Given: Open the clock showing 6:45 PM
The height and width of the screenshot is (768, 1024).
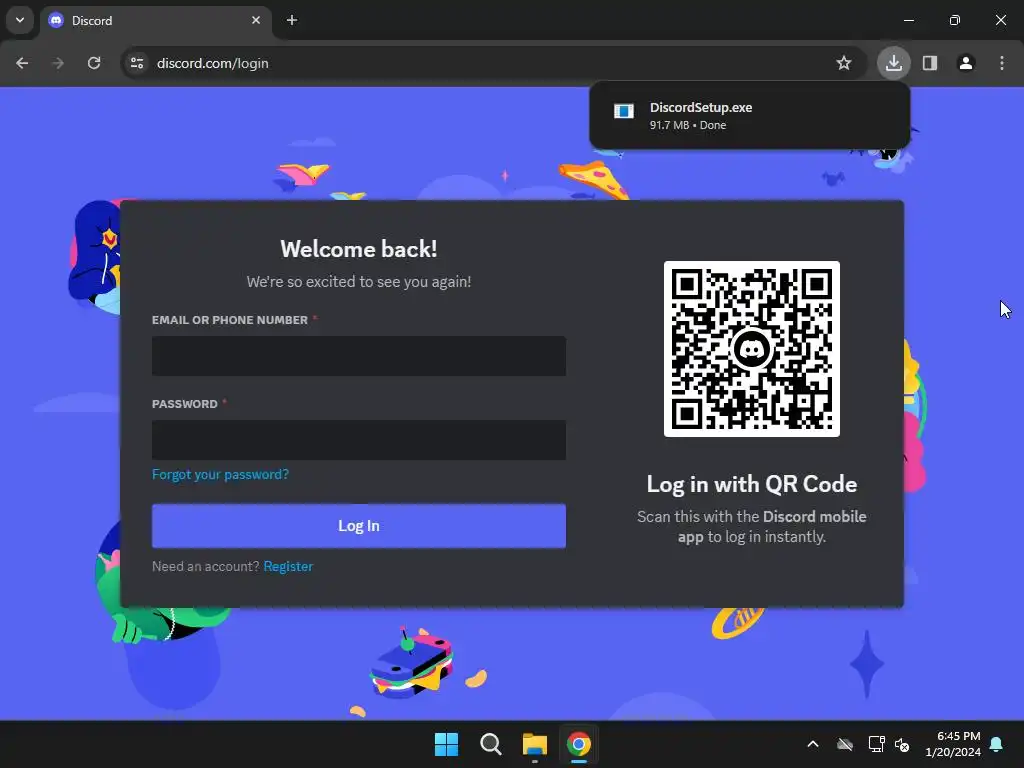Looking at the screenshot, I should pos(953,744).
